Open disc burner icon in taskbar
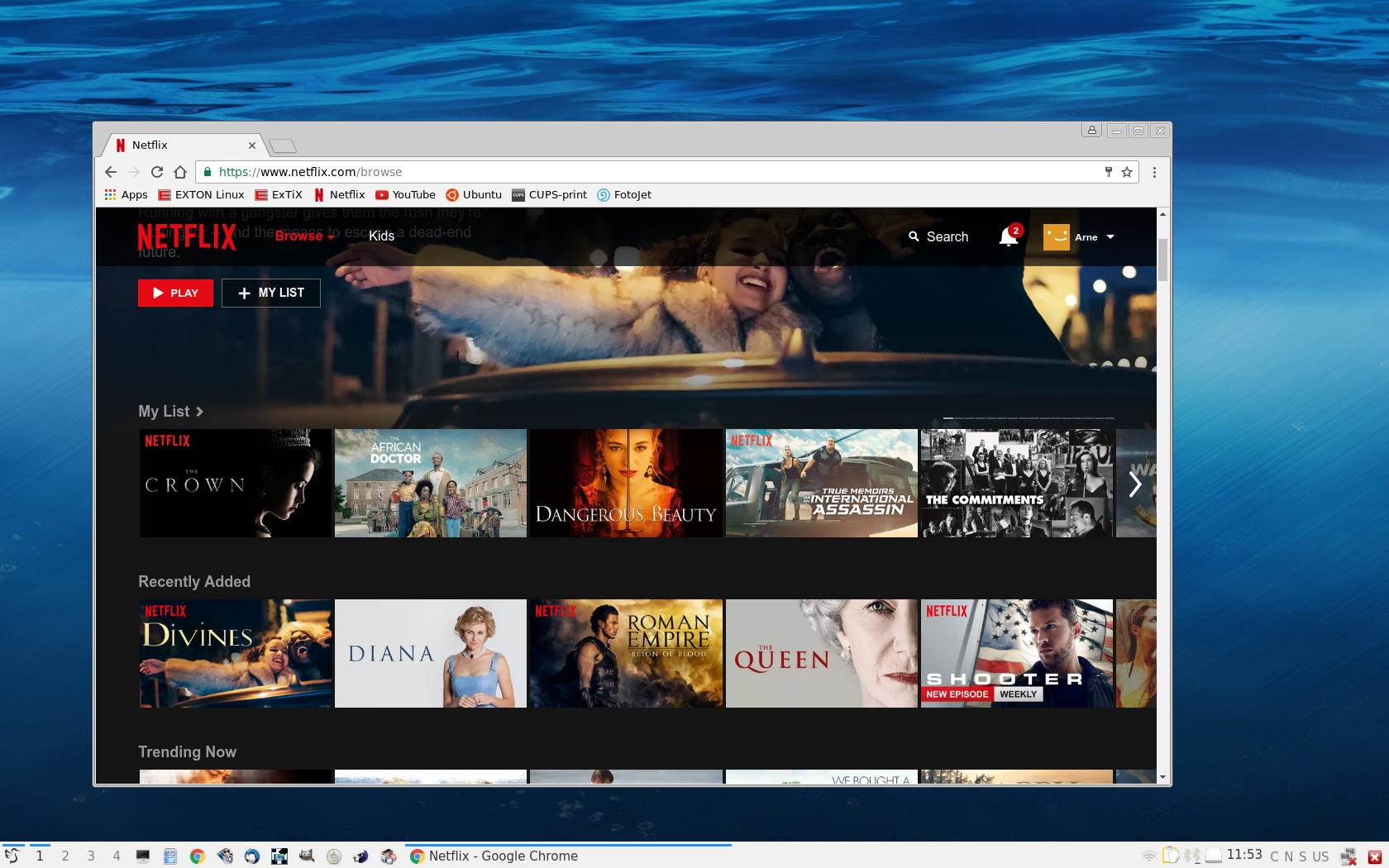Image resolution: width=1389 pixels, height=868 pixels. point(334,856)
